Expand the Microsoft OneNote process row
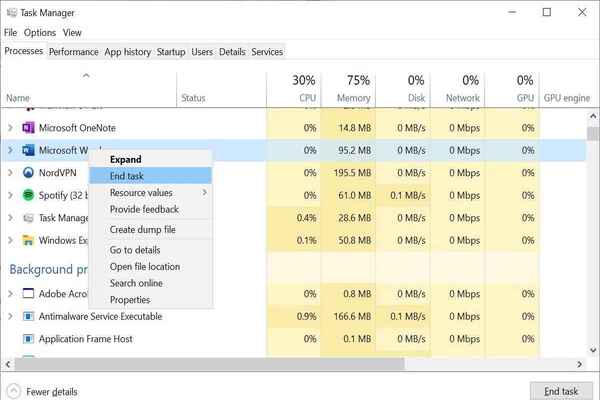Viewport: 600px width, 400px height. pos(10,128)
